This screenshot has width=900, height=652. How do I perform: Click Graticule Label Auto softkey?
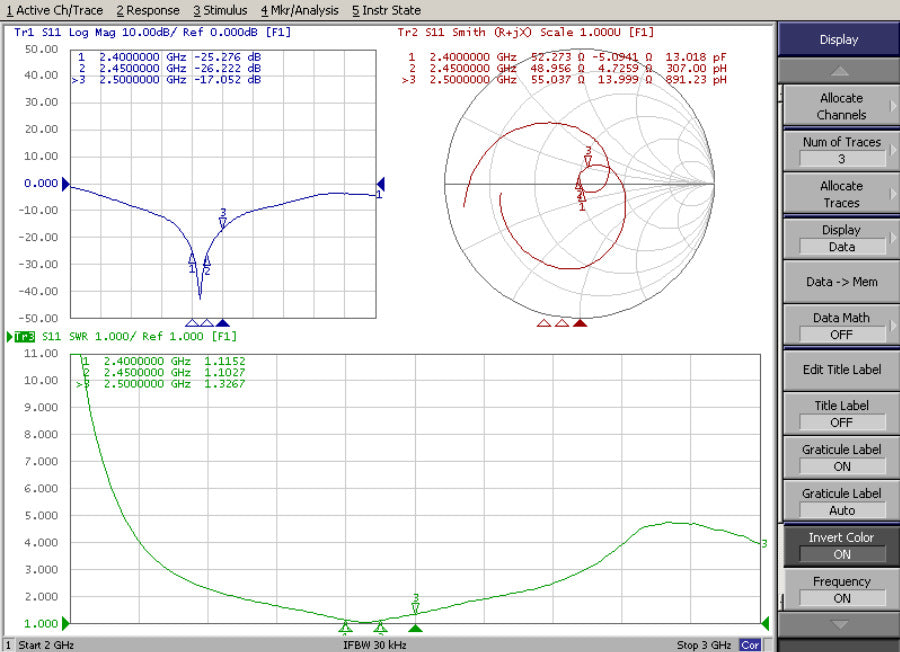841,502
